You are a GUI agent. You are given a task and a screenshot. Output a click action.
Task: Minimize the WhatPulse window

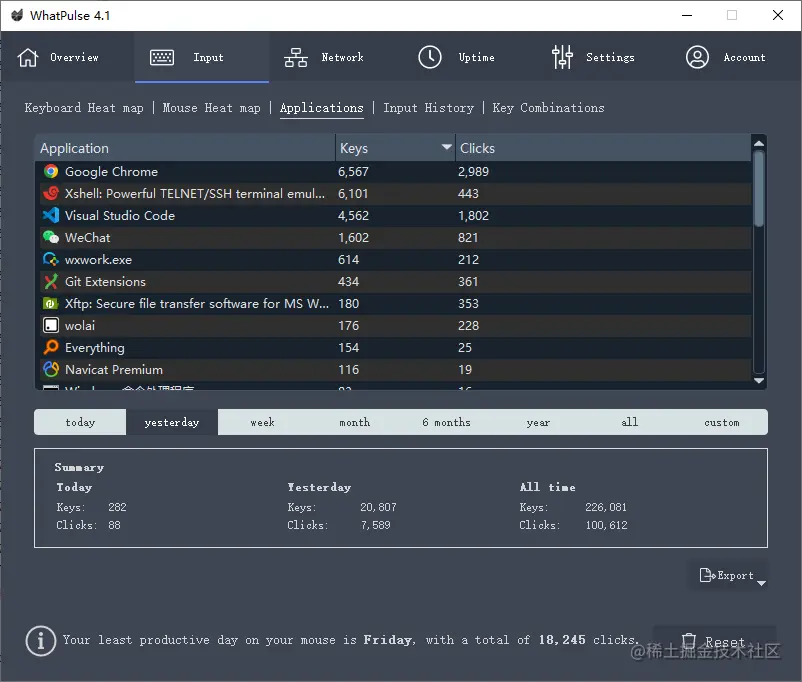[x=687, y=15]
